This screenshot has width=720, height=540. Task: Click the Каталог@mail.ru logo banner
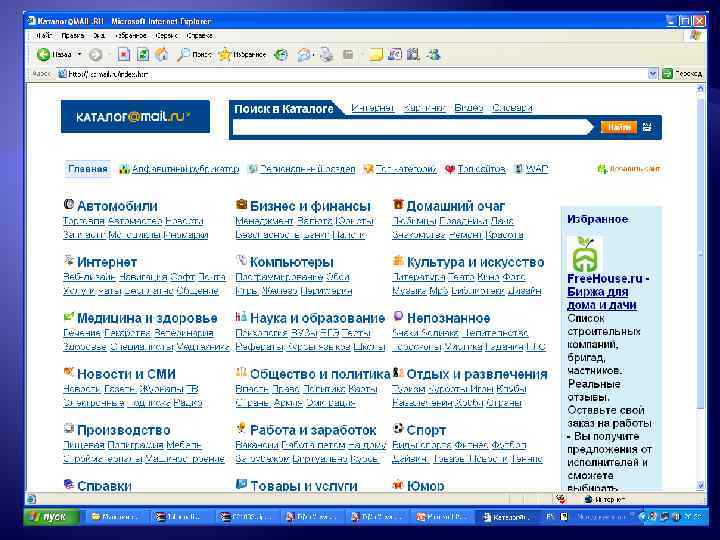click(x=135, y=117)
